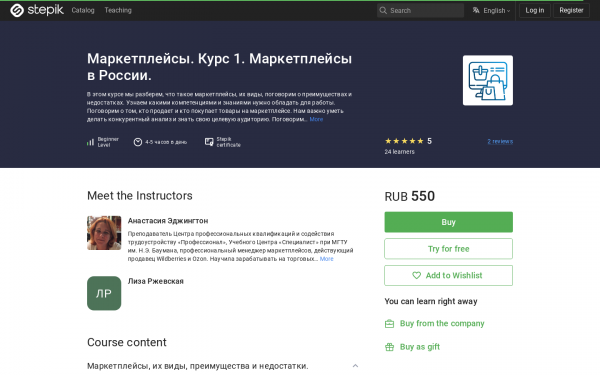Click the heart wishlist icon
The image size is (600, 375).
click(416, 276)
